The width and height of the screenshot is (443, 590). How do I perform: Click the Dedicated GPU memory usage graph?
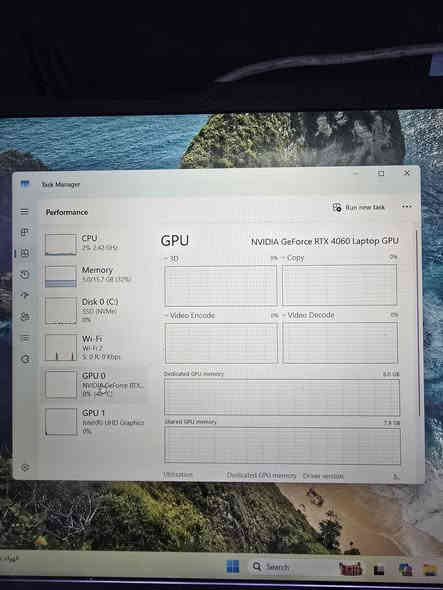282,397
